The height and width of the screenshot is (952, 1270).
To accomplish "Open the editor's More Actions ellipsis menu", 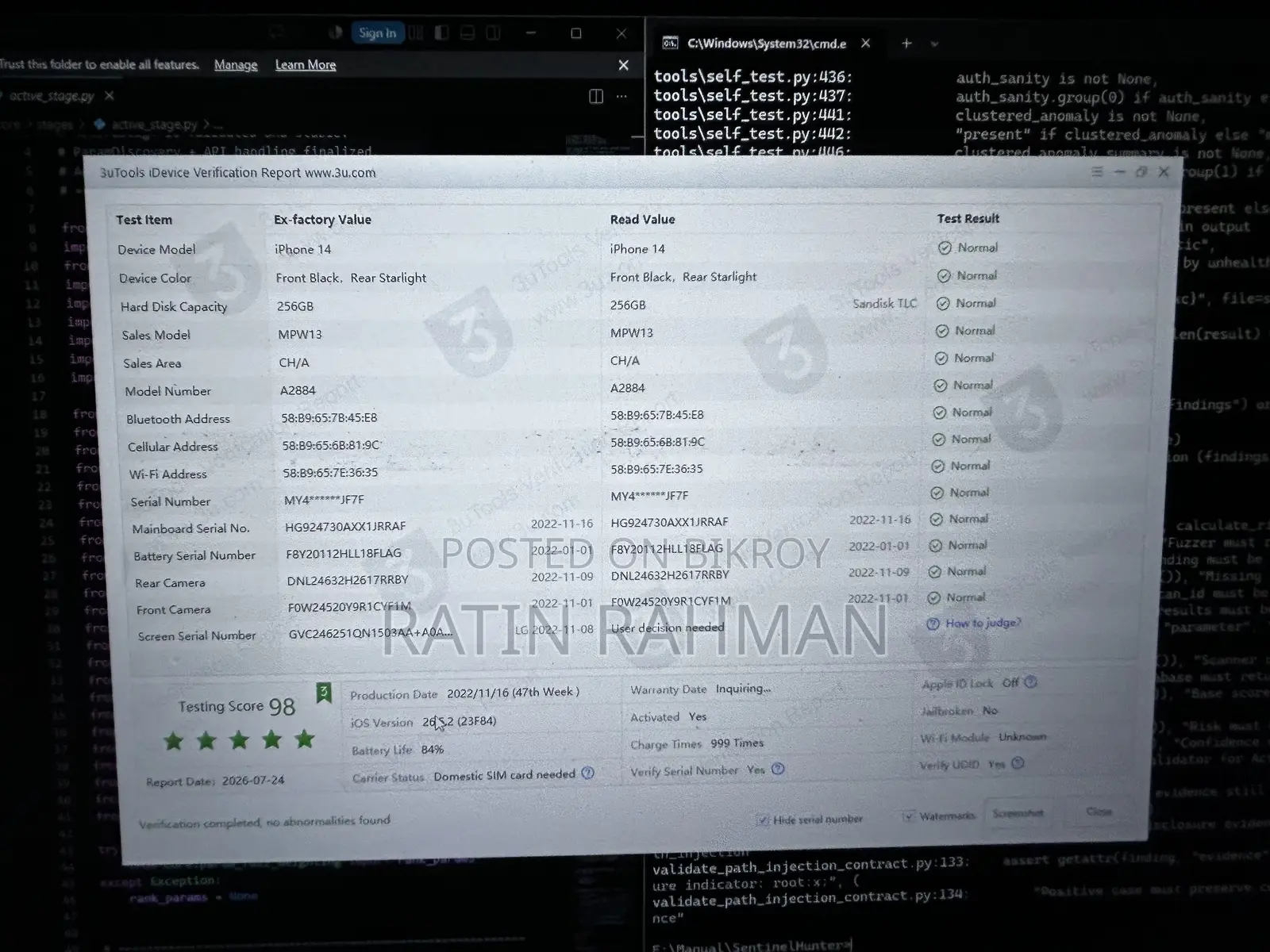I will point(622,96).
